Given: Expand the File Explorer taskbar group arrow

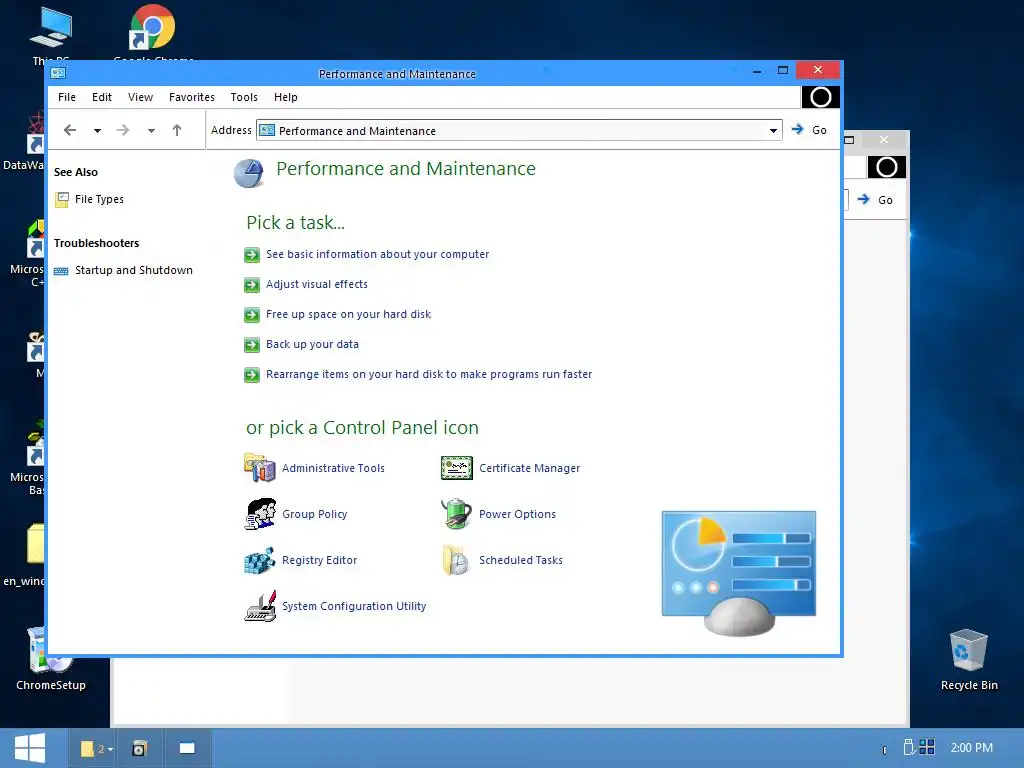Looking at the screenshot, I should pyautogui.click(x=111, y=749).
